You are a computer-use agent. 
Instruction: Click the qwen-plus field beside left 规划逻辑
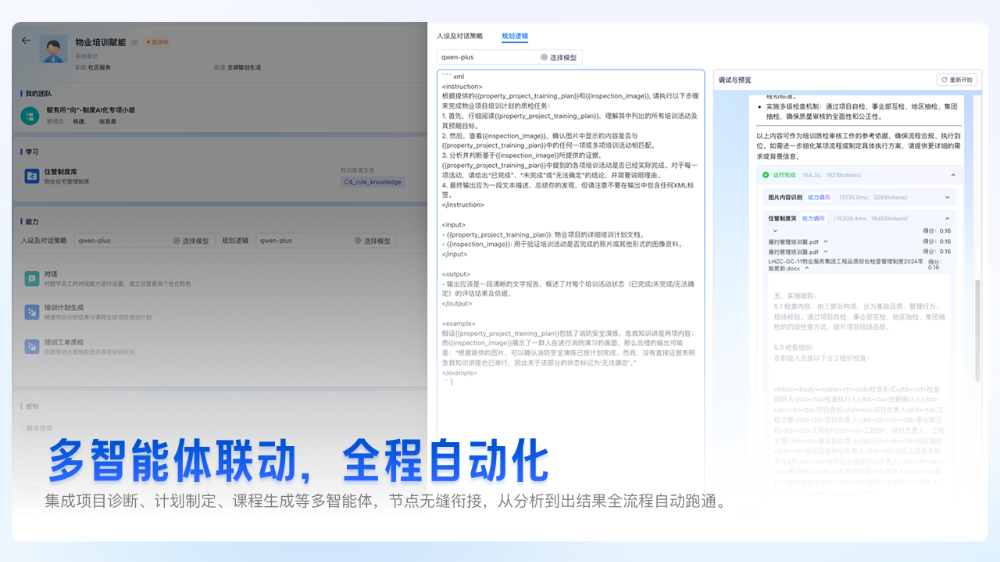pos(326,240)
